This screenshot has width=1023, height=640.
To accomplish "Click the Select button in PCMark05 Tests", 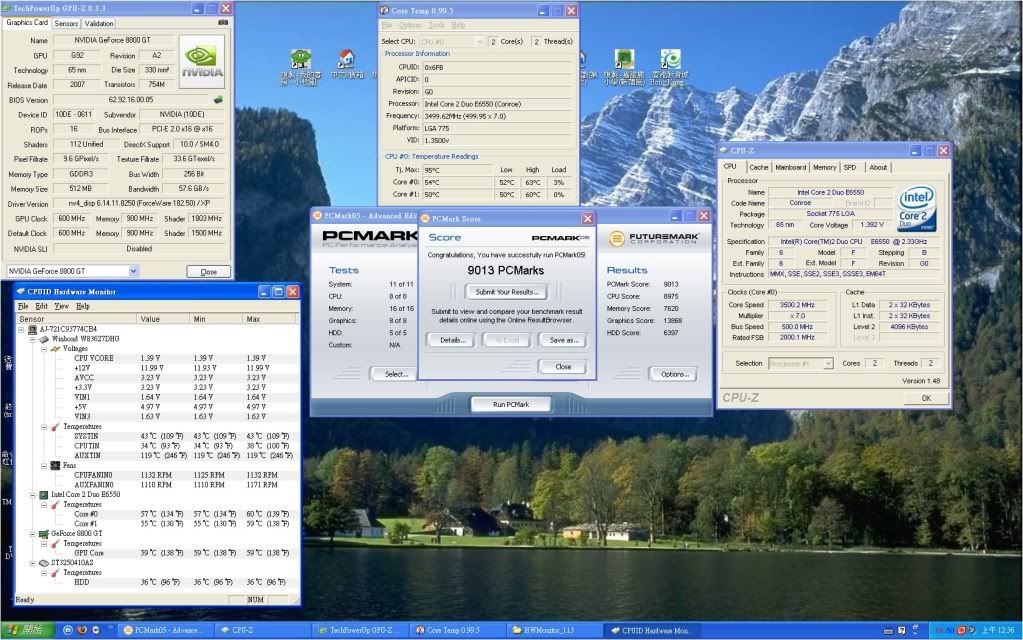I will click(396, 374).
